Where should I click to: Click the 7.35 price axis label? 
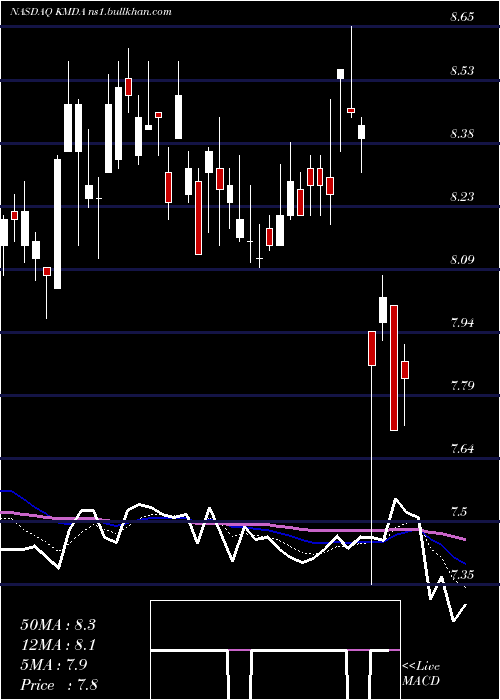pyautogui.click(x=462, y=574)
